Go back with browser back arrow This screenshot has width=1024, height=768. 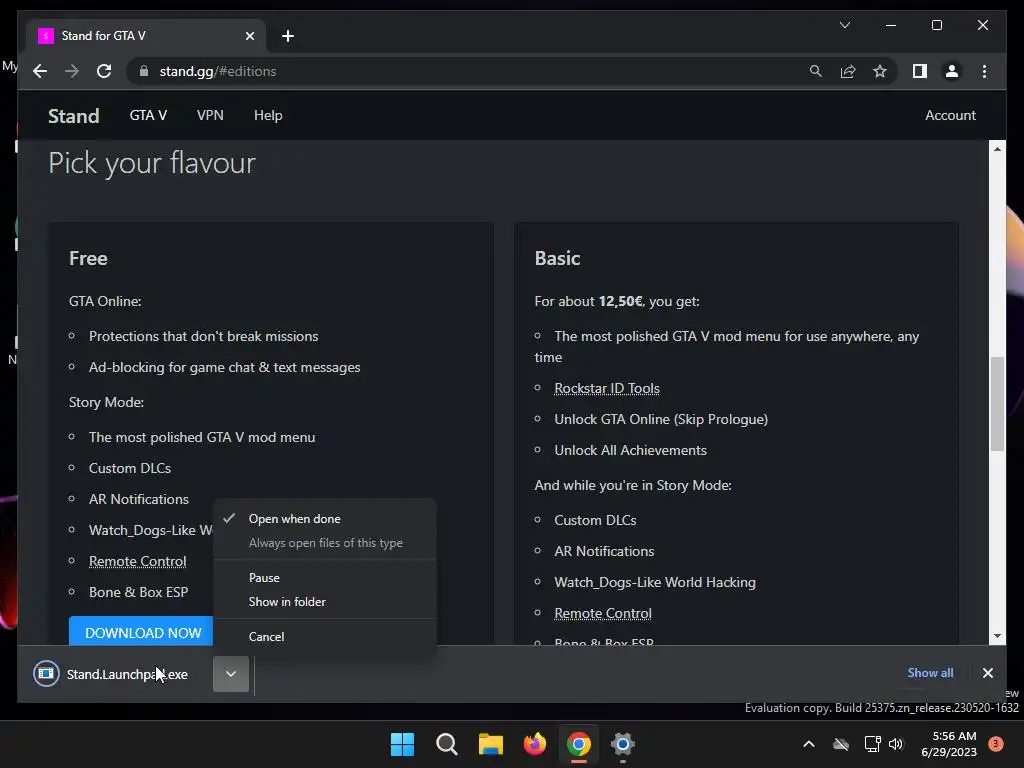[x=40, y=71]
